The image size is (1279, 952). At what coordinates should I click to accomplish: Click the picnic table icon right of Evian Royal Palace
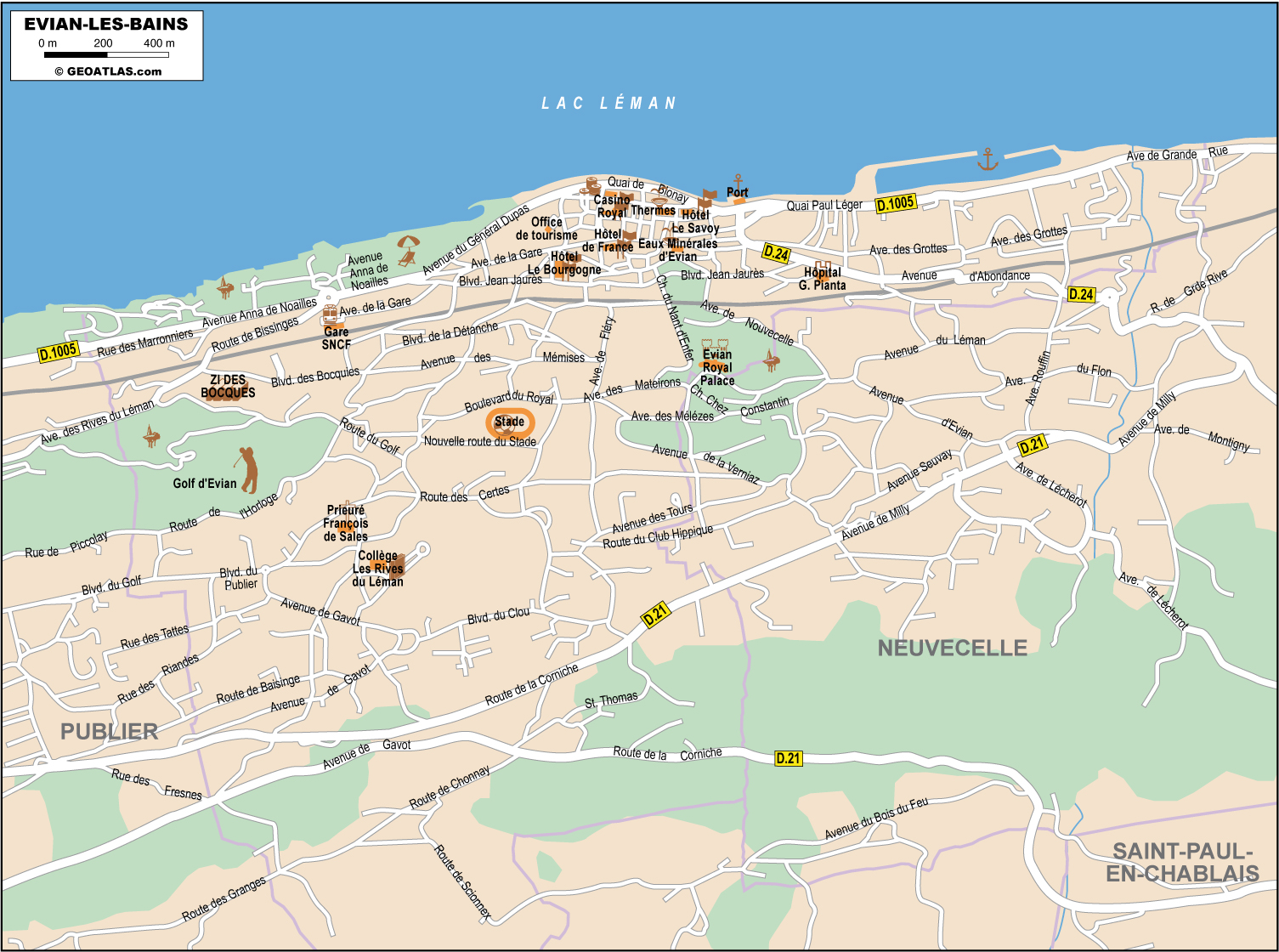[x=771, y=360]
